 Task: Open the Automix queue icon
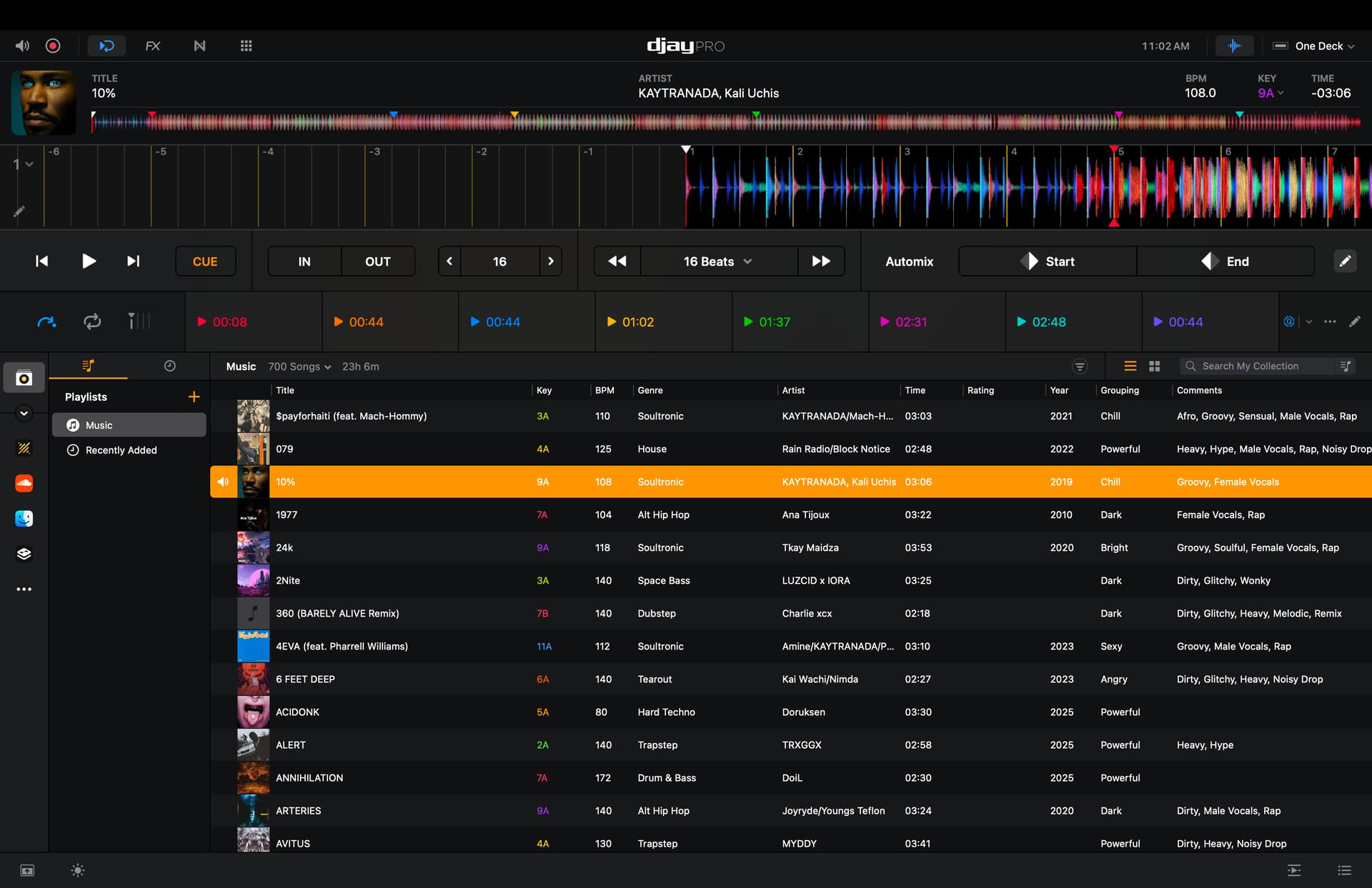(1294, 870)
